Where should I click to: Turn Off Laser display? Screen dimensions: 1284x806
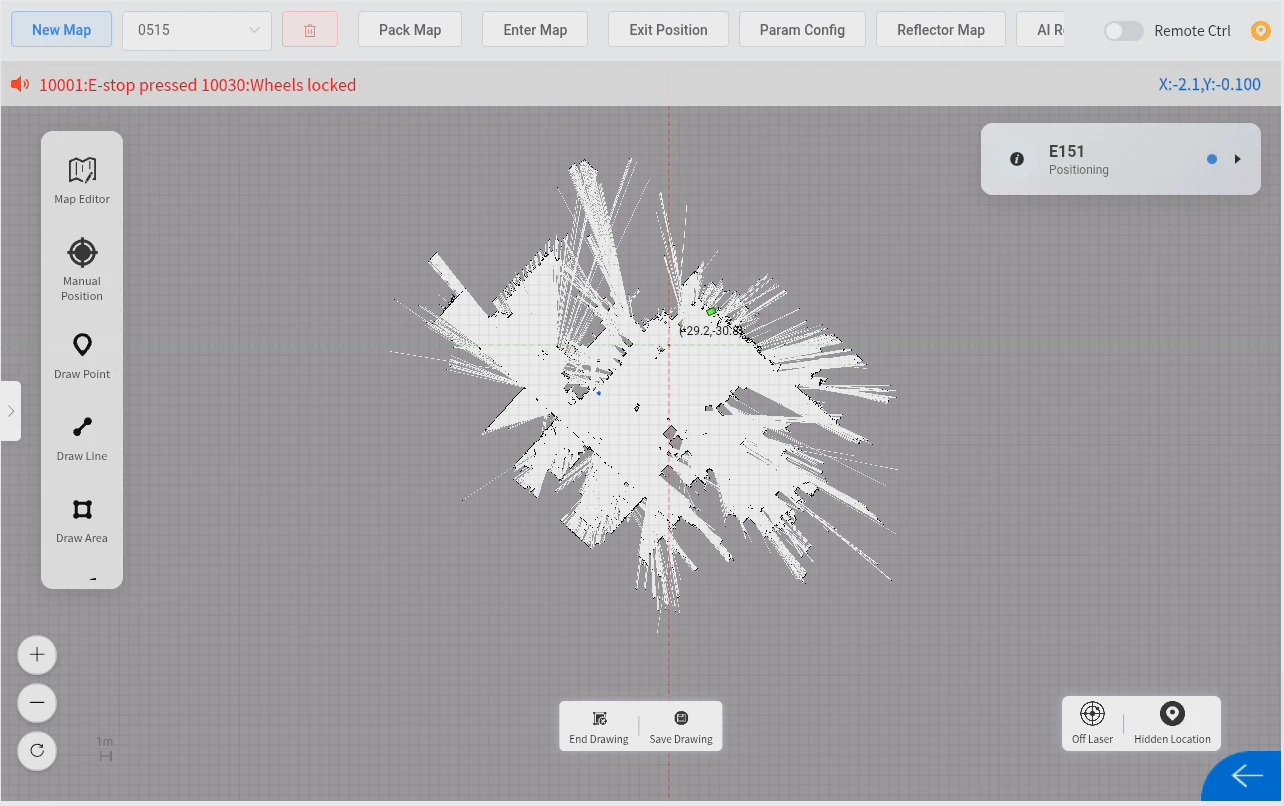point(1092,723)
